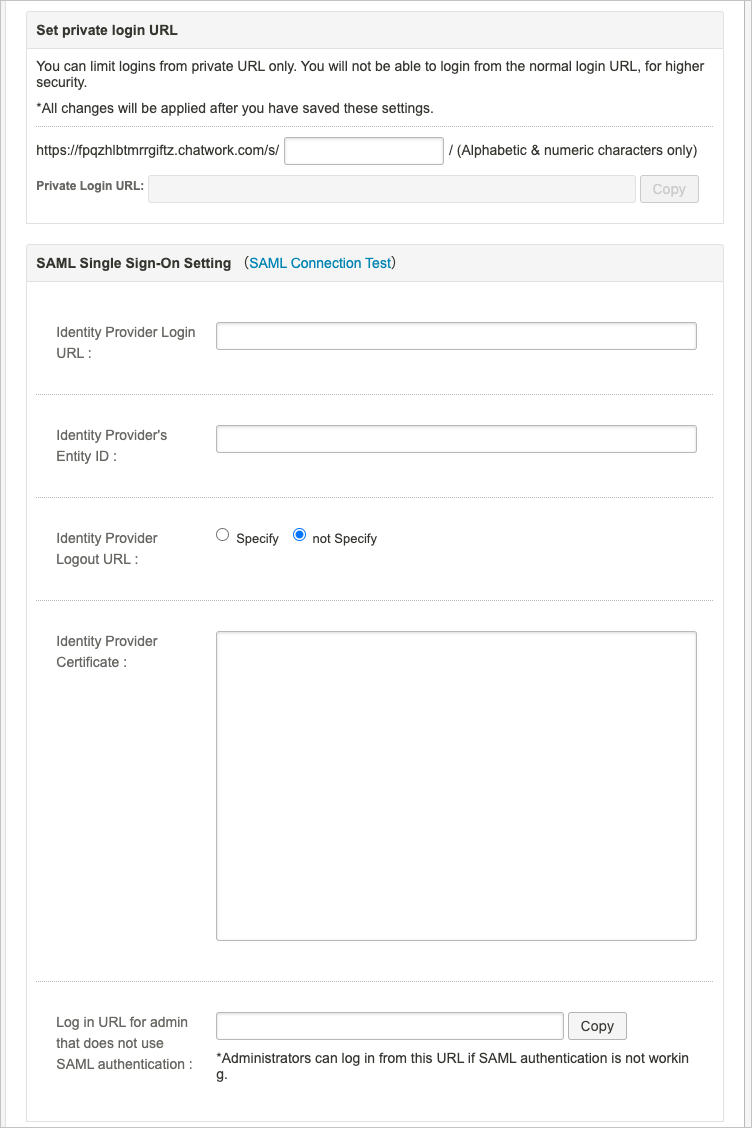Click the admin login URL input field
The image size is (752, 1128).
coord(389,1025)
